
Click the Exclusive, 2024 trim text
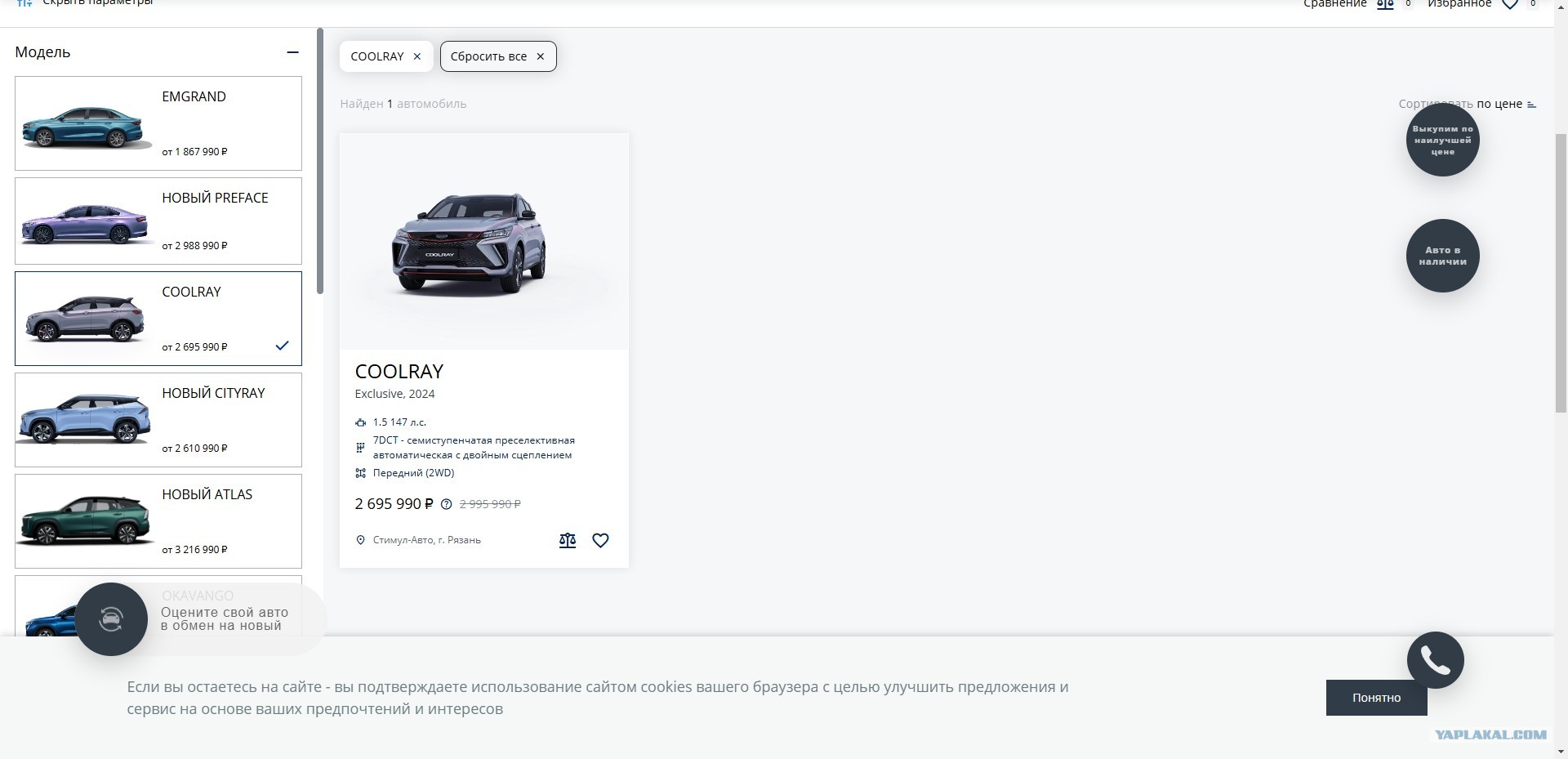coord(394,394)
